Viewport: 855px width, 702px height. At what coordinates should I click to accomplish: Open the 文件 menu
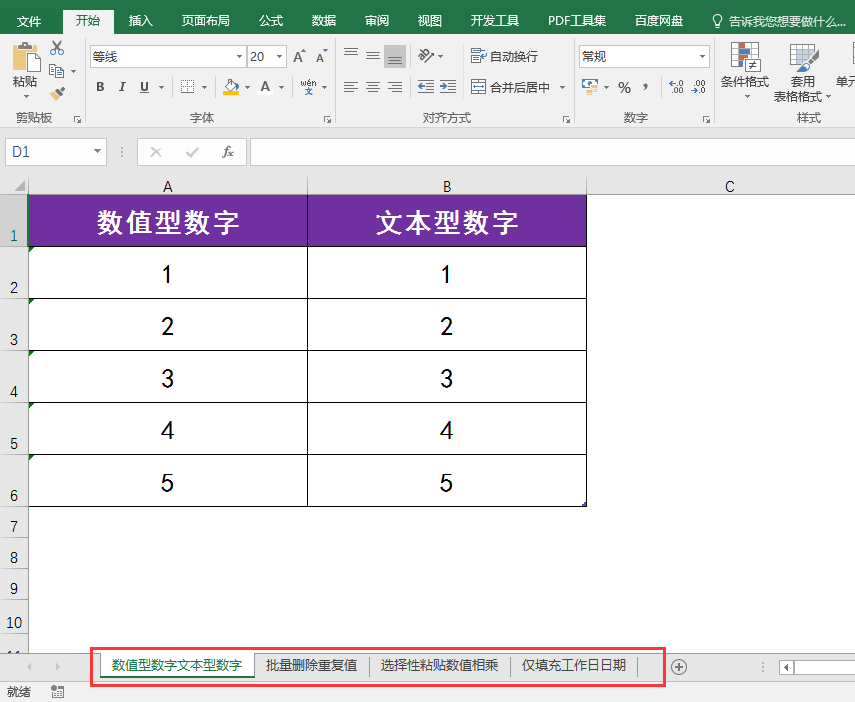click(x=29, y=21)
